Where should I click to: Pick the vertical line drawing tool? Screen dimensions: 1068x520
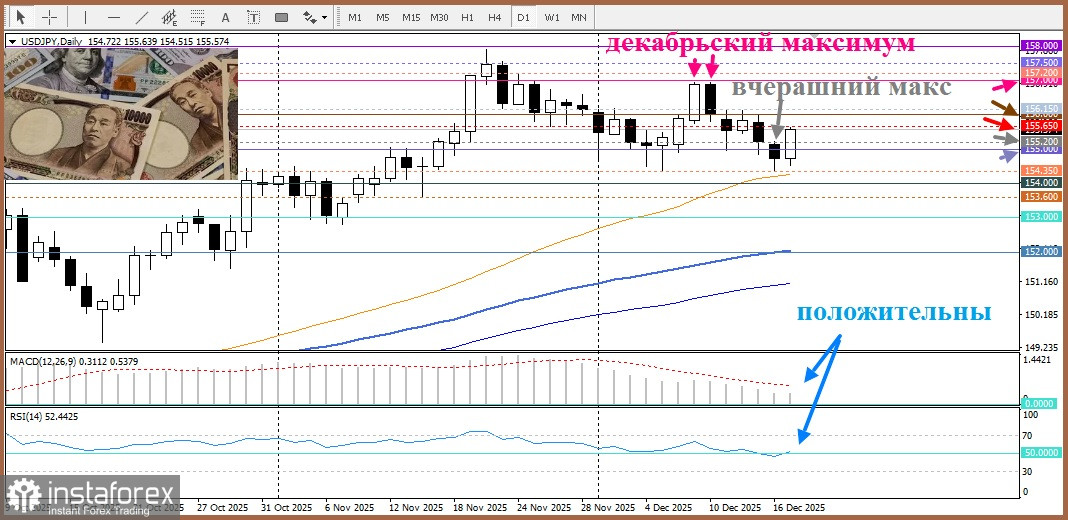pos(85,17)
